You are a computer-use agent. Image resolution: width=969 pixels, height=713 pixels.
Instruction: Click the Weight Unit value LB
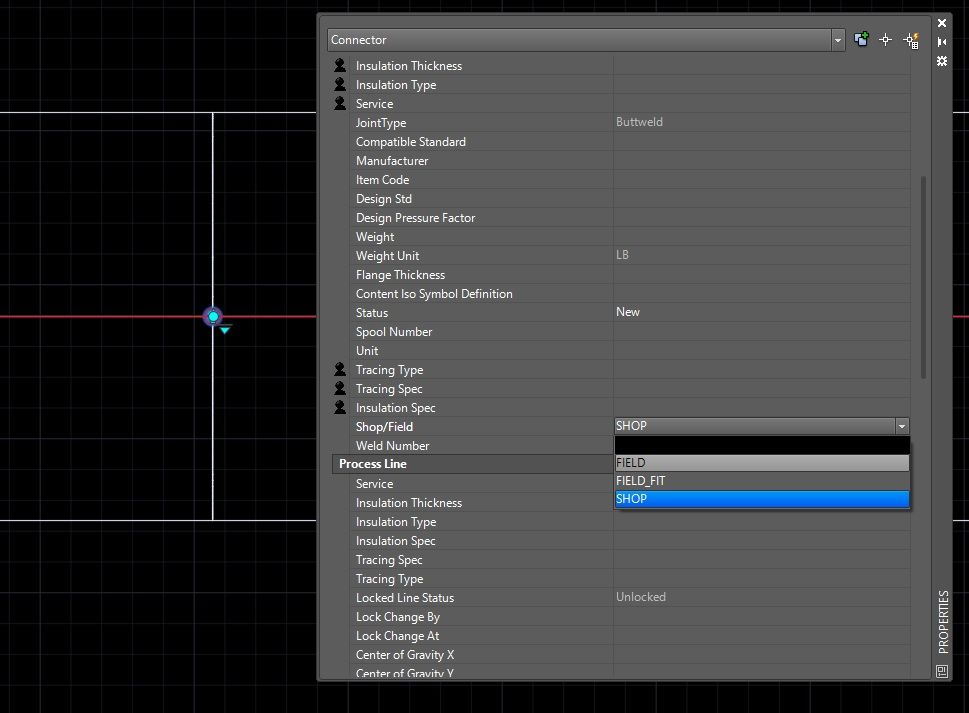(622, 255)
